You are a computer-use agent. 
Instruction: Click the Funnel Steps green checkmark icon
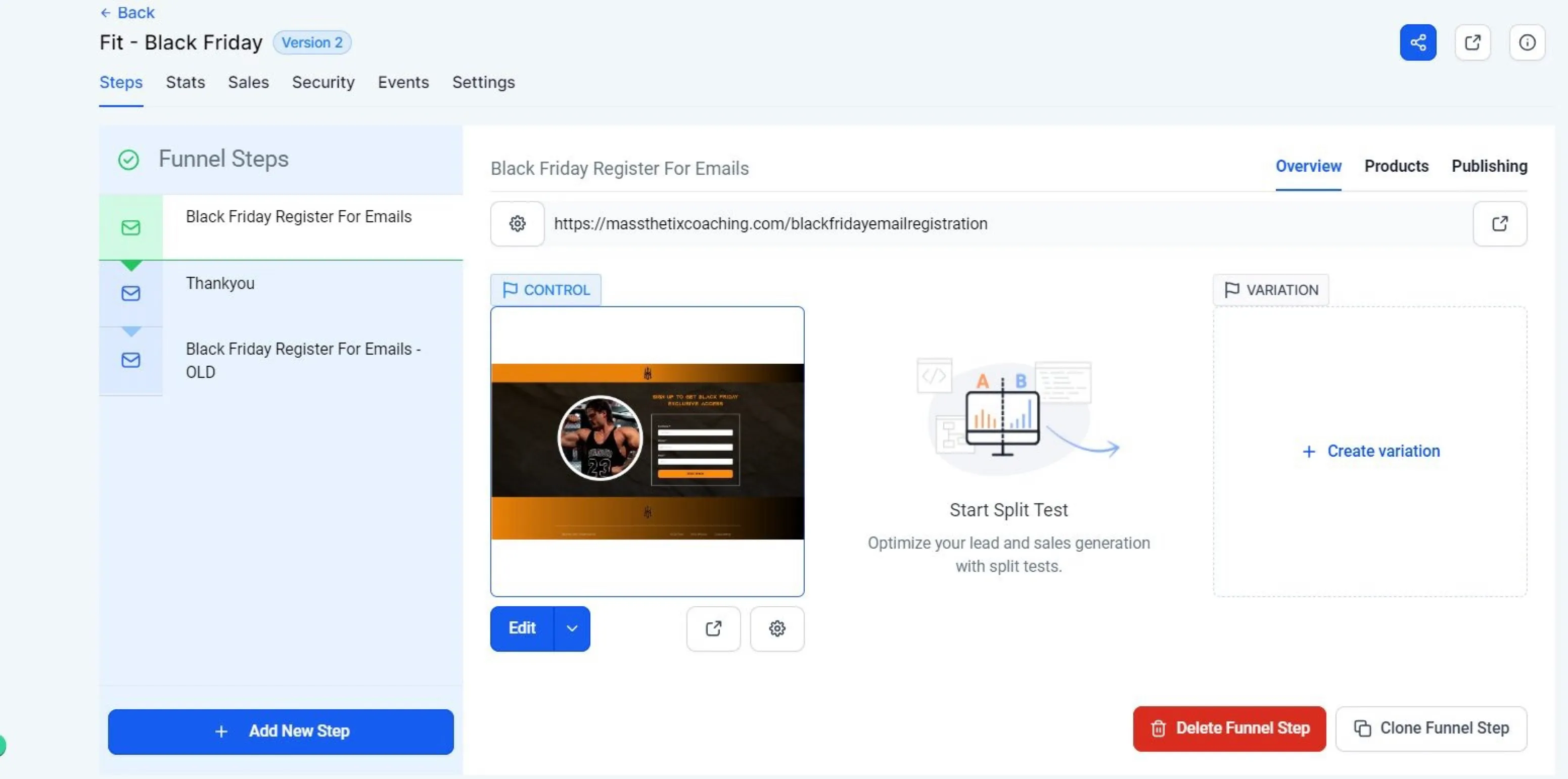[x=128, y=160]
